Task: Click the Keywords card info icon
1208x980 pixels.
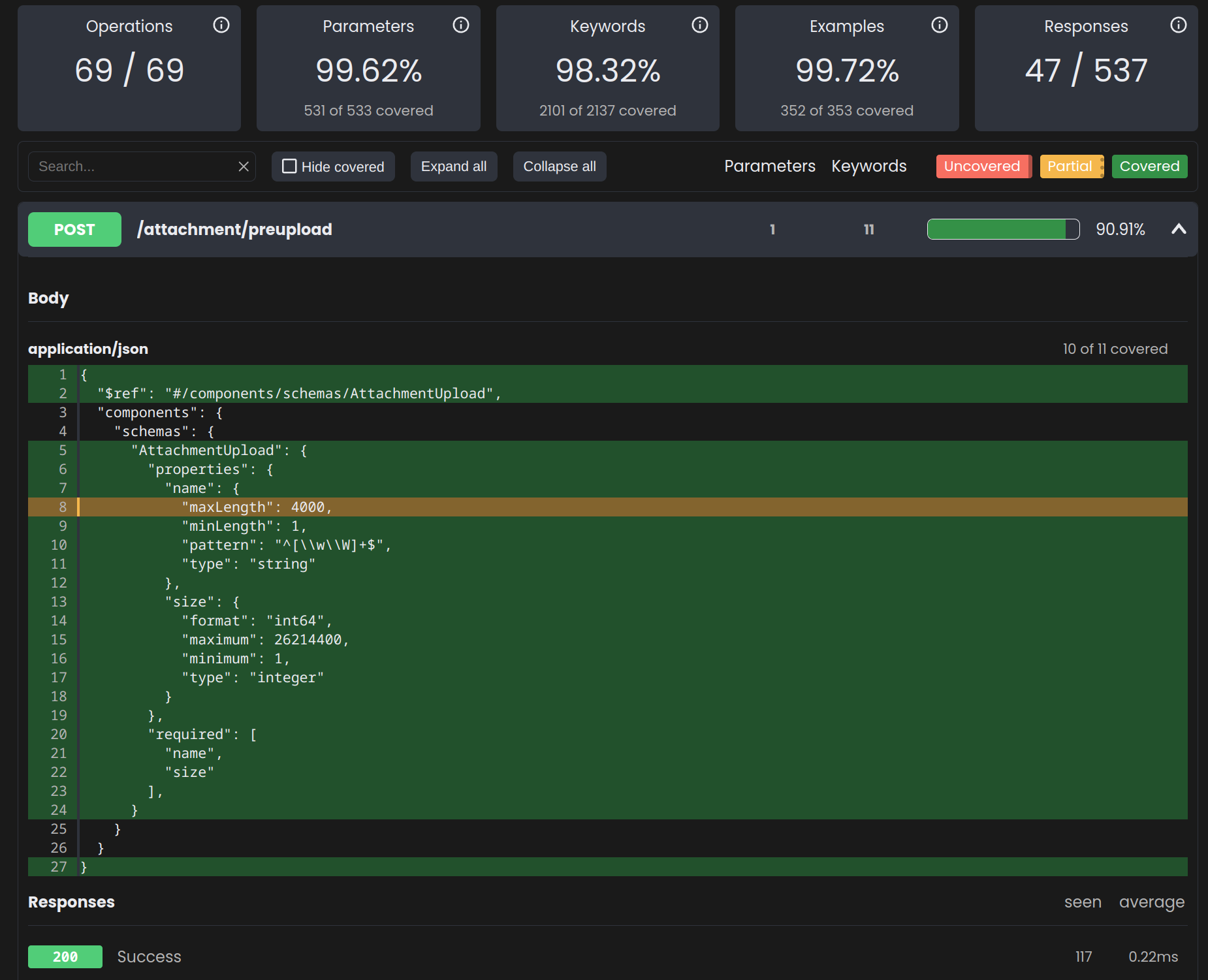Action: pyautogui.click(x=700, y=25)
